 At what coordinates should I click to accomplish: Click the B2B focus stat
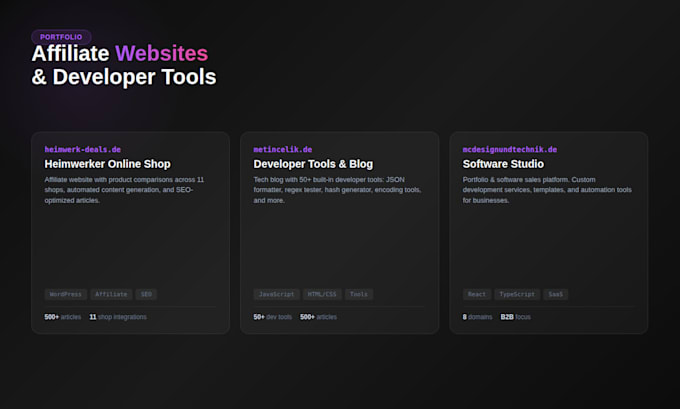[515, 317]
